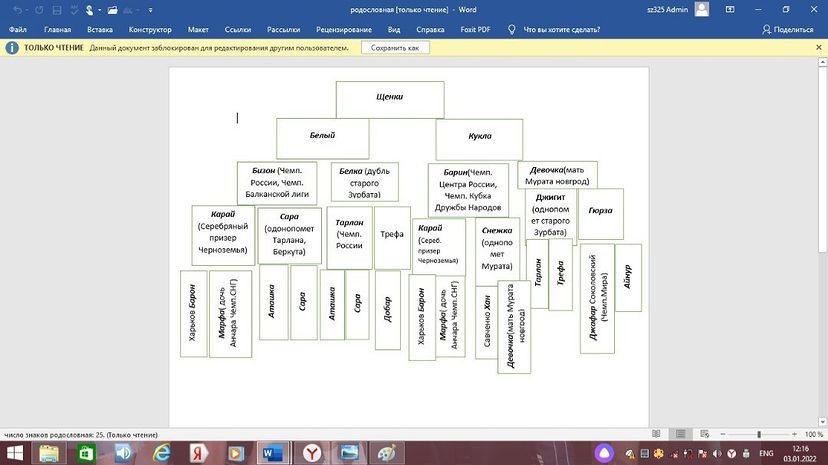
Task: Click the Добар vertical text box
Action: (x=388, y=310)
